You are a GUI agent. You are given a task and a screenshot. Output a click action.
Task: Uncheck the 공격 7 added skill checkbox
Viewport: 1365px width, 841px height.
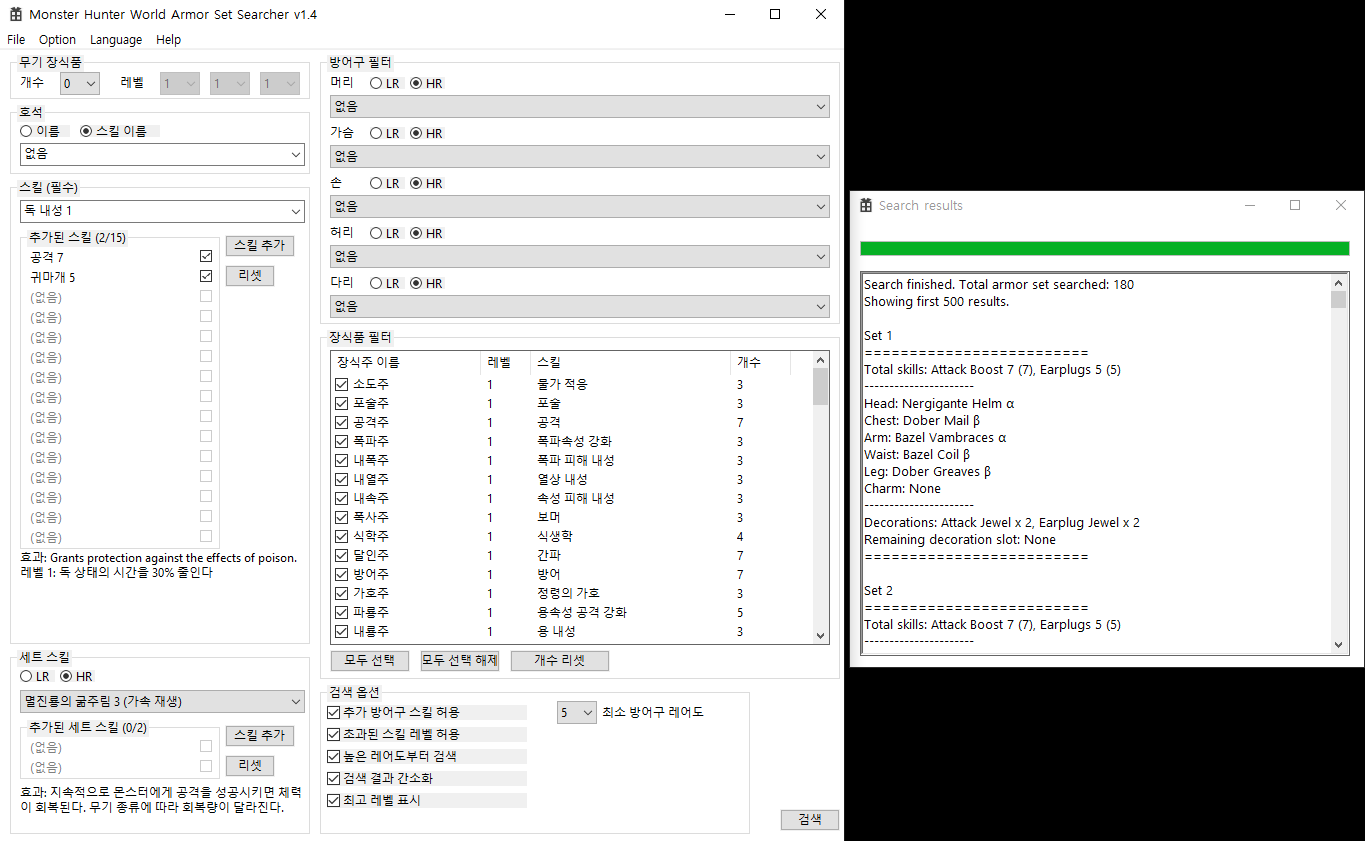(x=206, y=257)
